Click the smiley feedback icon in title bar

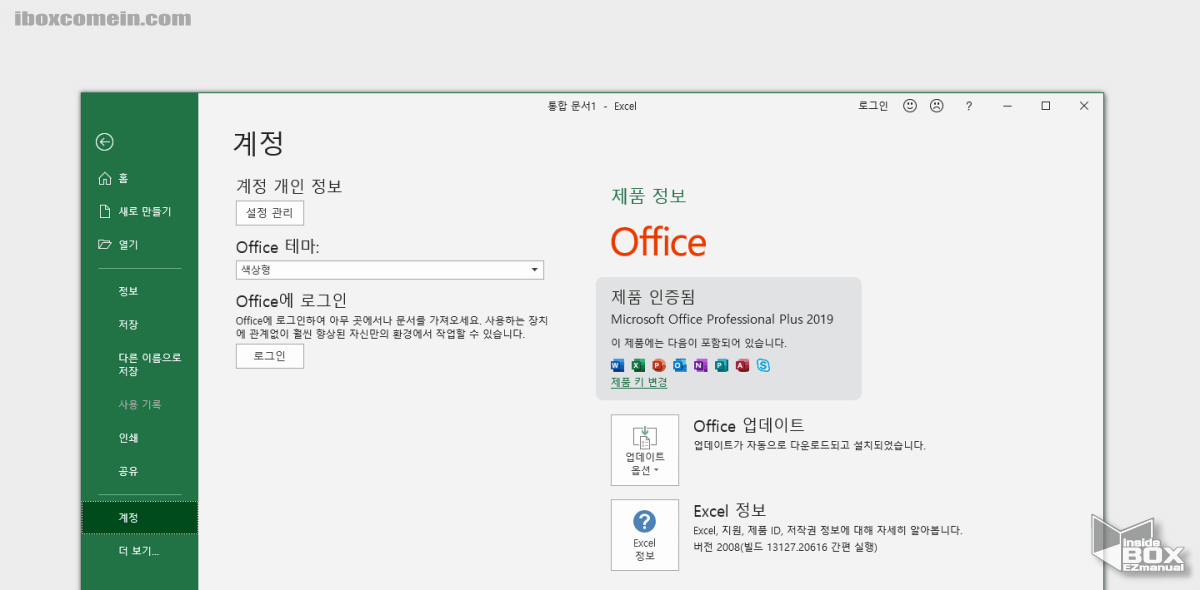coord(909,105)
